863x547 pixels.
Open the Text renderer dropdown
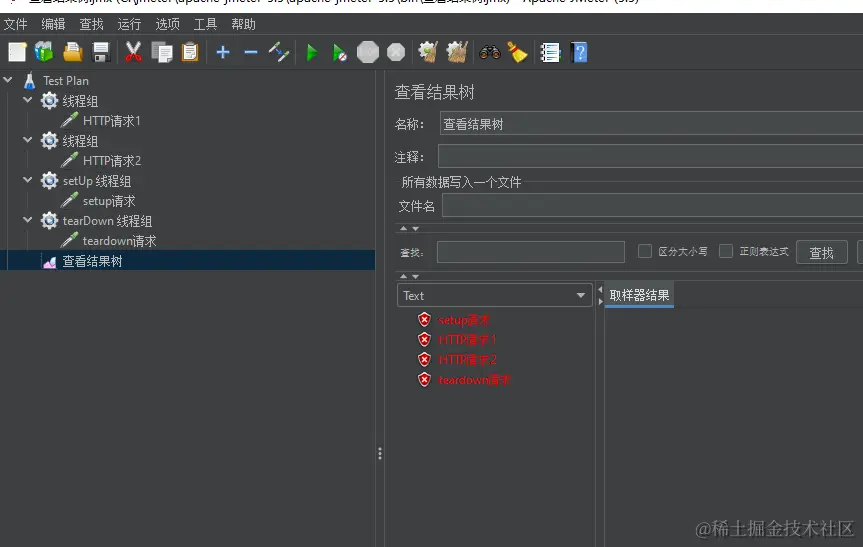tap(494, 296)
